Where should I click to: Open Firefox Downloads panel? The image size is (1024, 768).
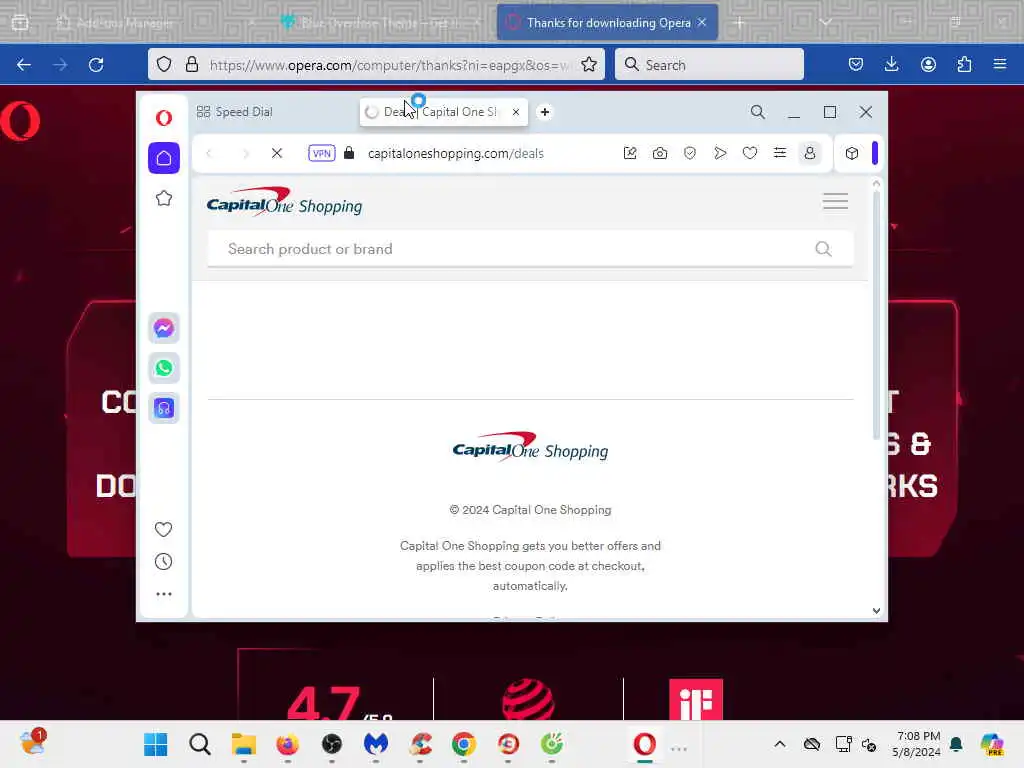891,65
